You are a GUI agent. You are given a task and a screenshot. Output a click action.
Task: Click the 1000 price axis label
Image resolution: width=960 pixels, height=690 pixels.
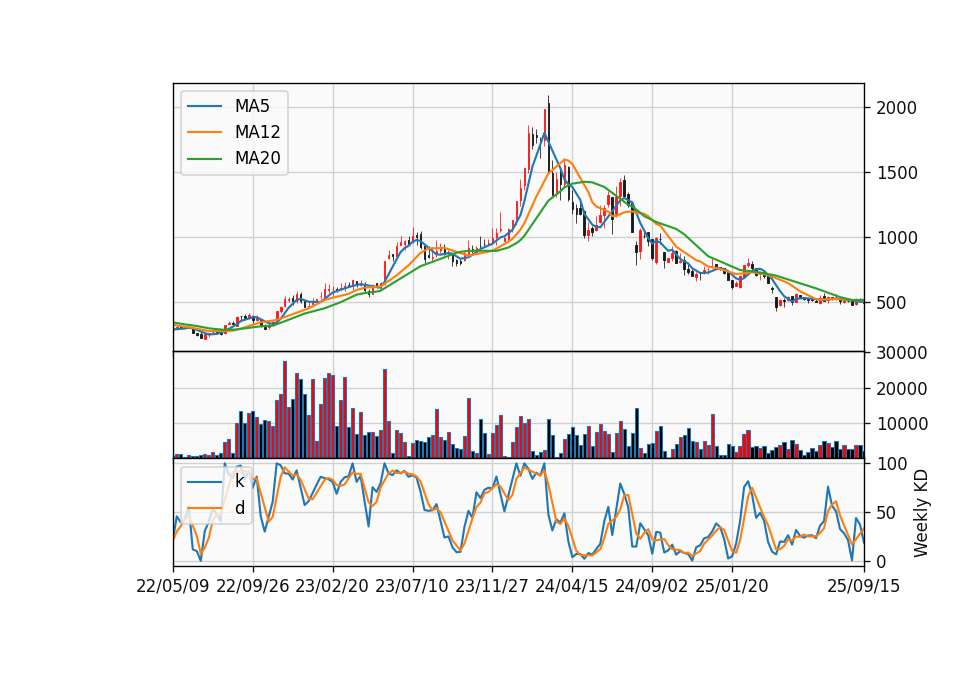(896, 238)
